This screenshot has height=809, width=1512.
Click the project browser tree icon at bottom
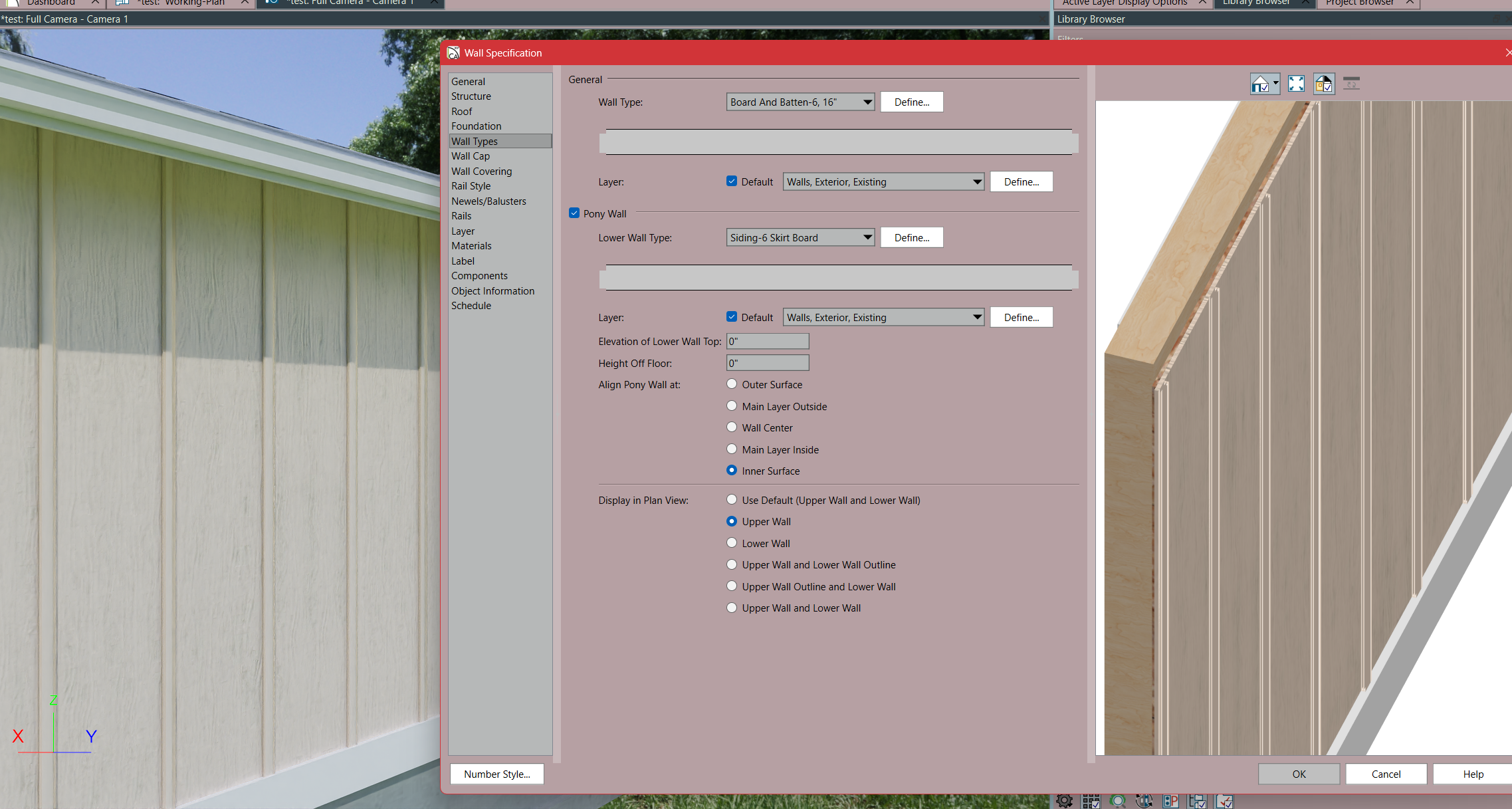[1197, 801]
